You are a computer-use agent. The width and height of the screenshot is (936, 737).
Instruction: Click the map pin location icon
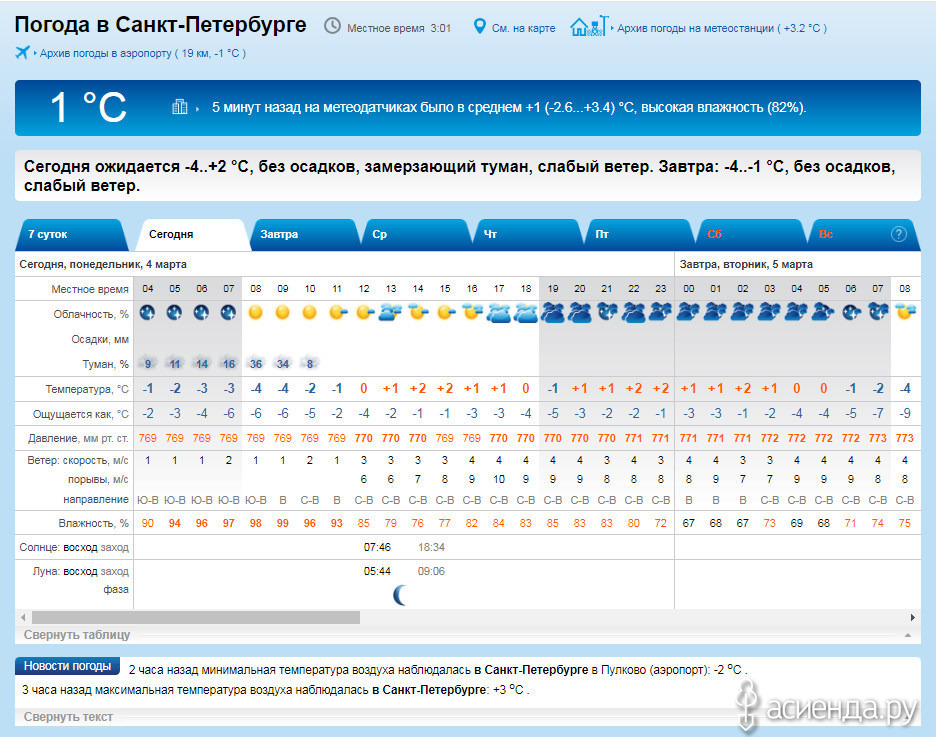(479, 26)
